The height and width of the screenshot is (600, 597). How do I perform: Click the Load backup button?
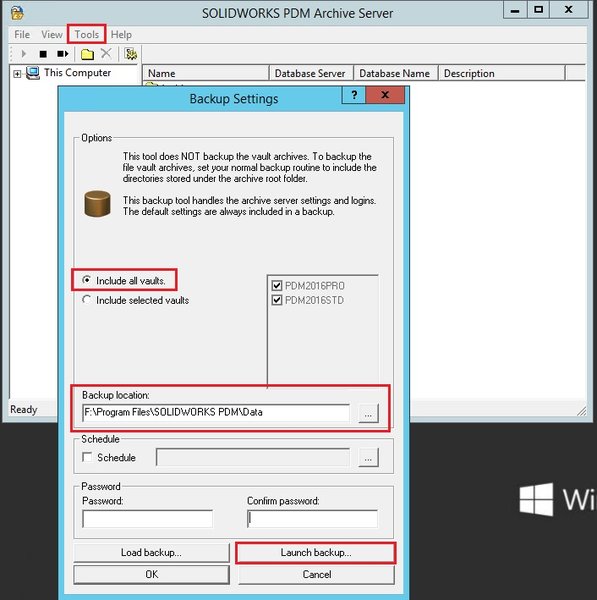point(151,553)
